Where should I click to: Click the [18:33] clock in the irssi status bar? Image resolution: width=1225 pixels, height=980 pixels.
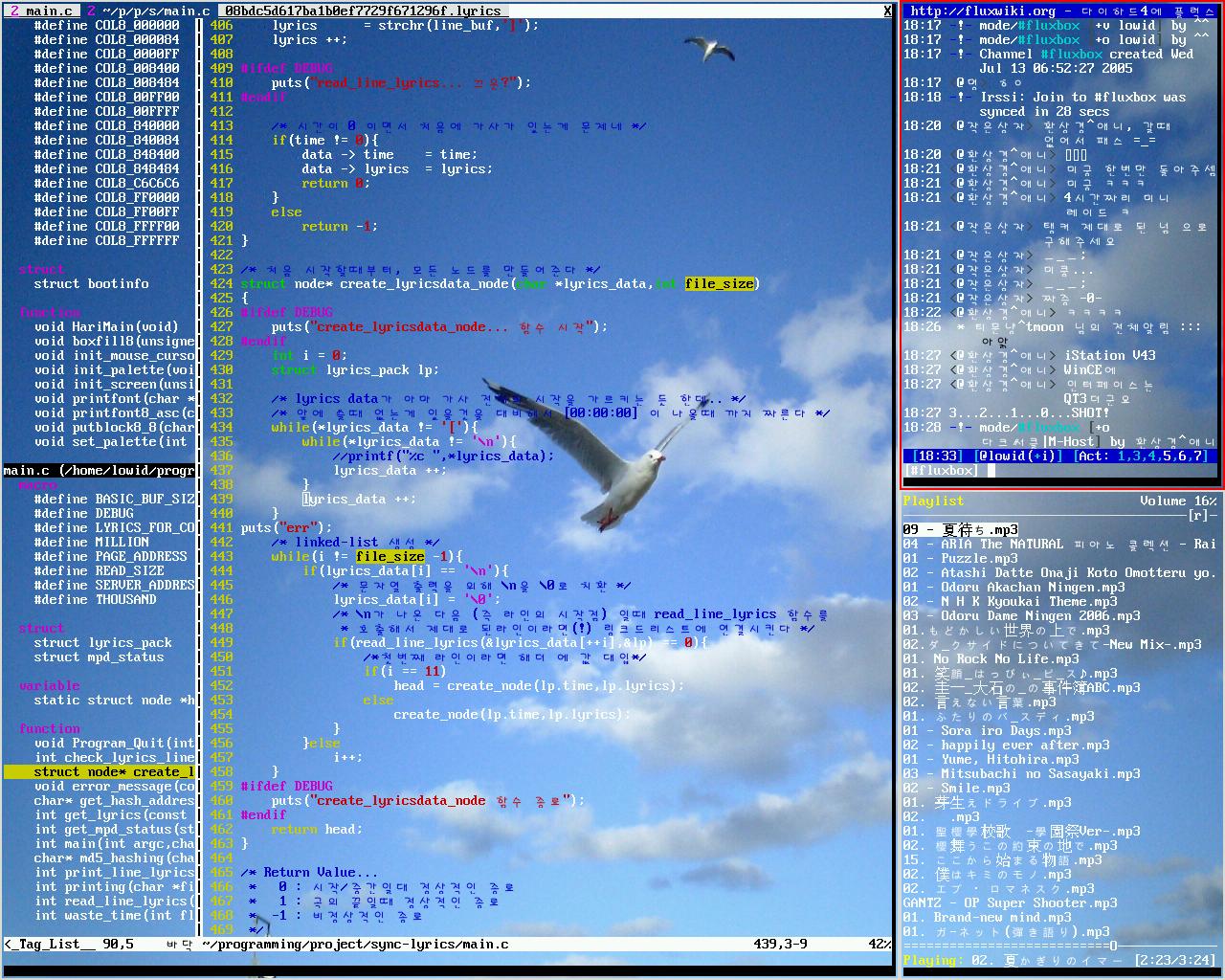pos(937,456)
